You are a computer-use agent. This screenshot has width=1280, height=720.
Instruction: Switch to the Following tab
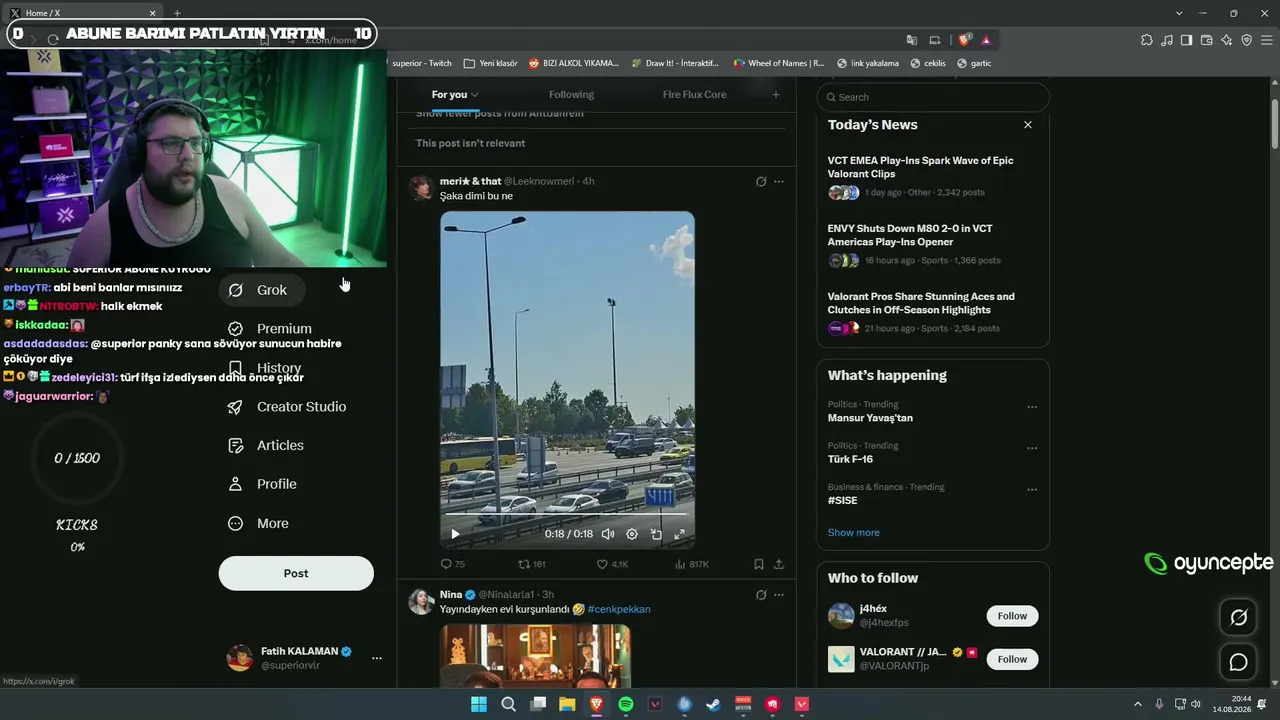click(571, 95)
